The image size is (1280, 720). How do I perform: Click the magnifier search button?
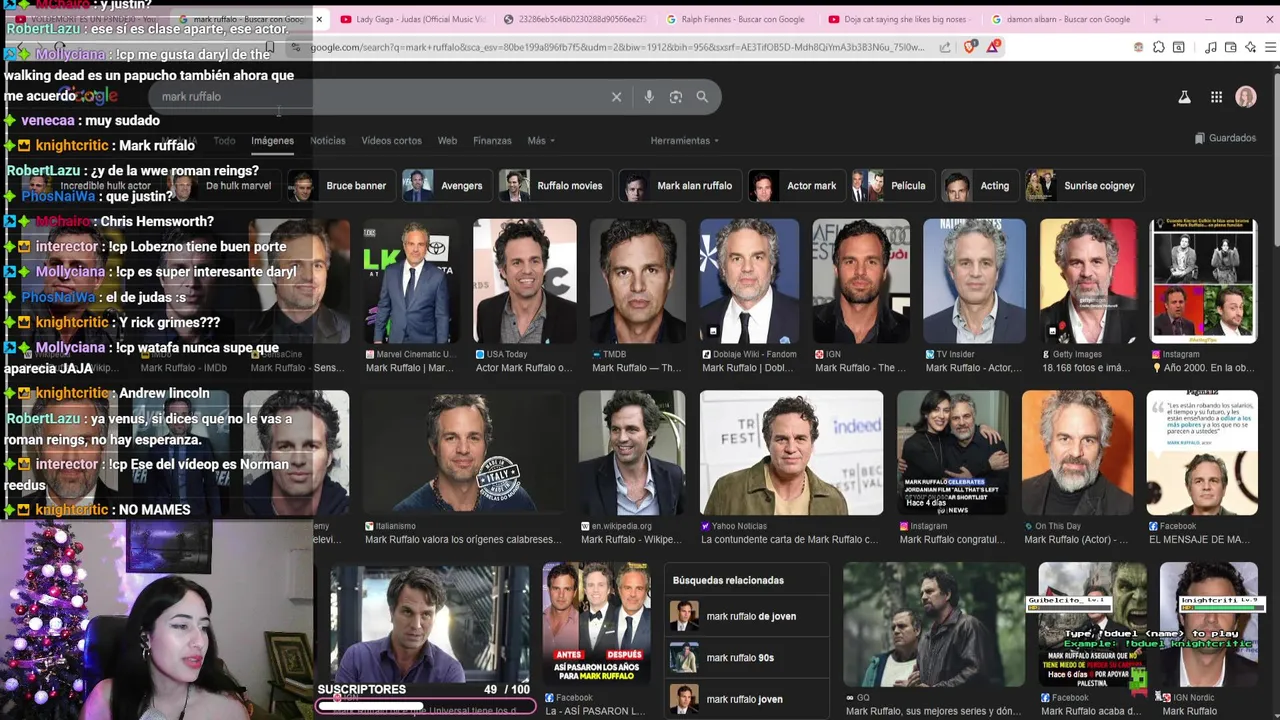pyautogui.click(x=702, y=97)
